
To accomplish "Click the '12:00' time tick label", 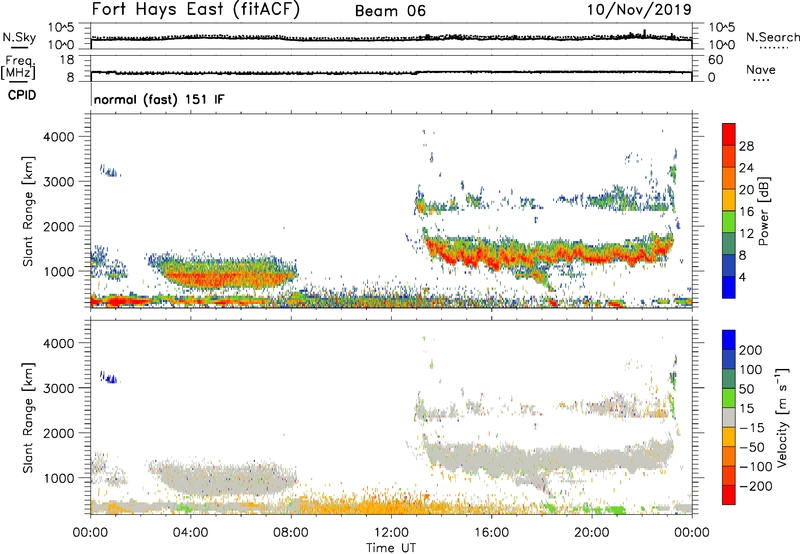I will 391,533.
